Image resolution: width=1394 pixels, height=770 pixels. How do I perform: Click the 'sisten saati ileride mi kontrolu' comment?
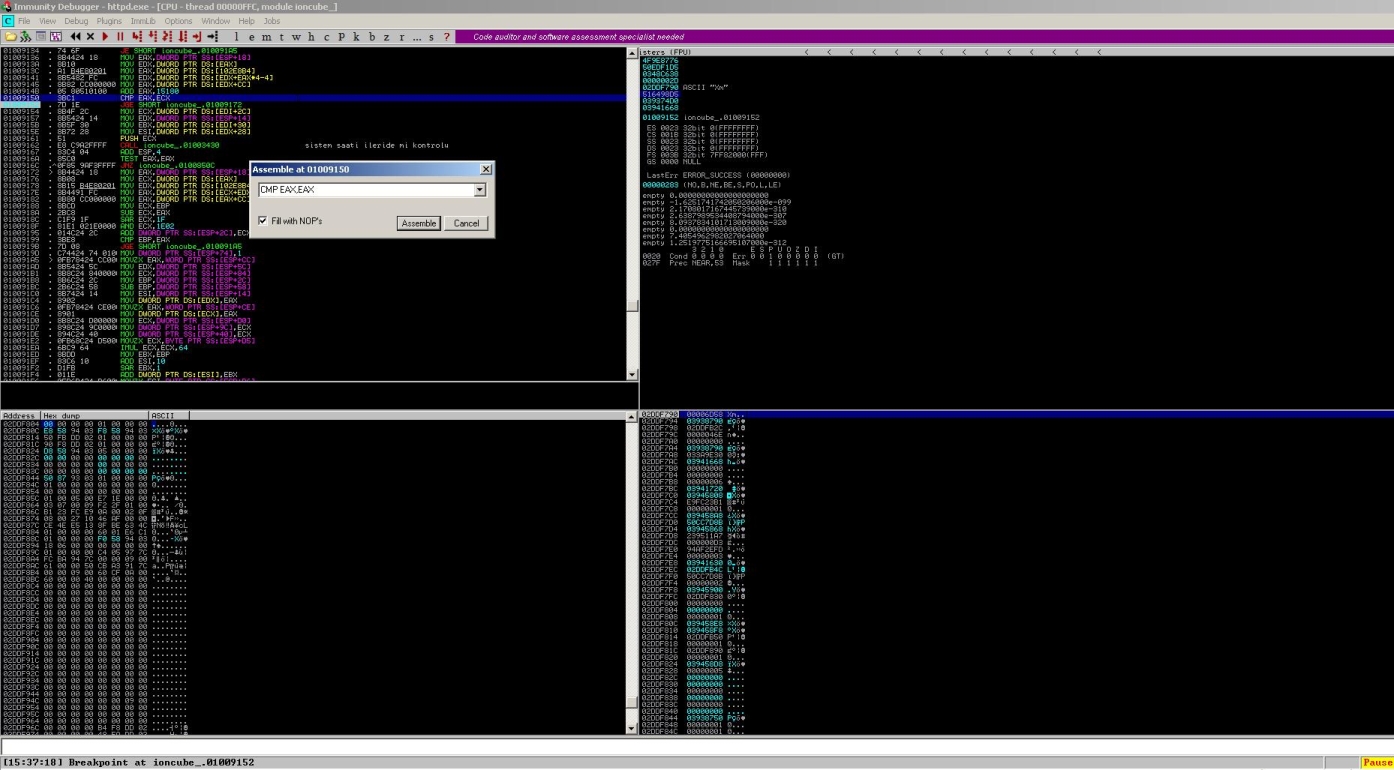pyautogui.click(x=377, y=145)
